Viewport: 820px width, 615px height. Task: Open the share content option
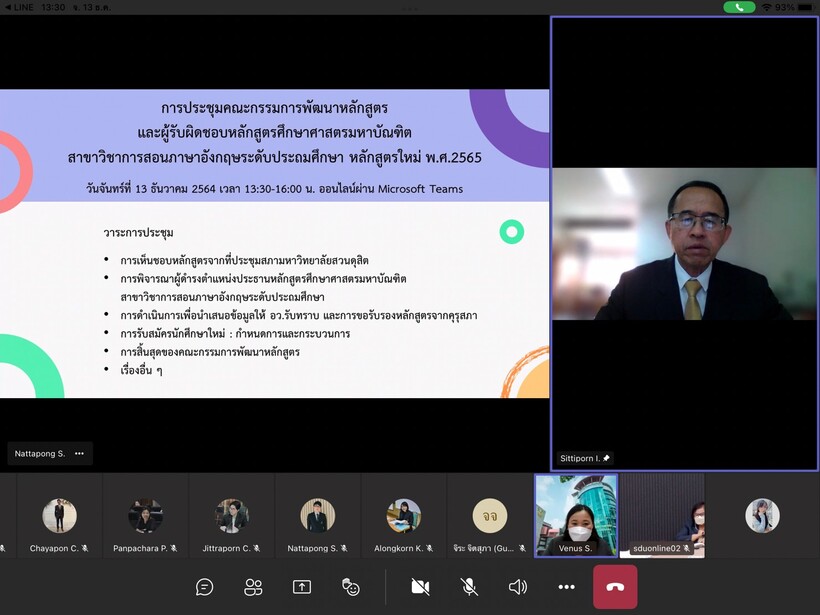coord(302,587)
